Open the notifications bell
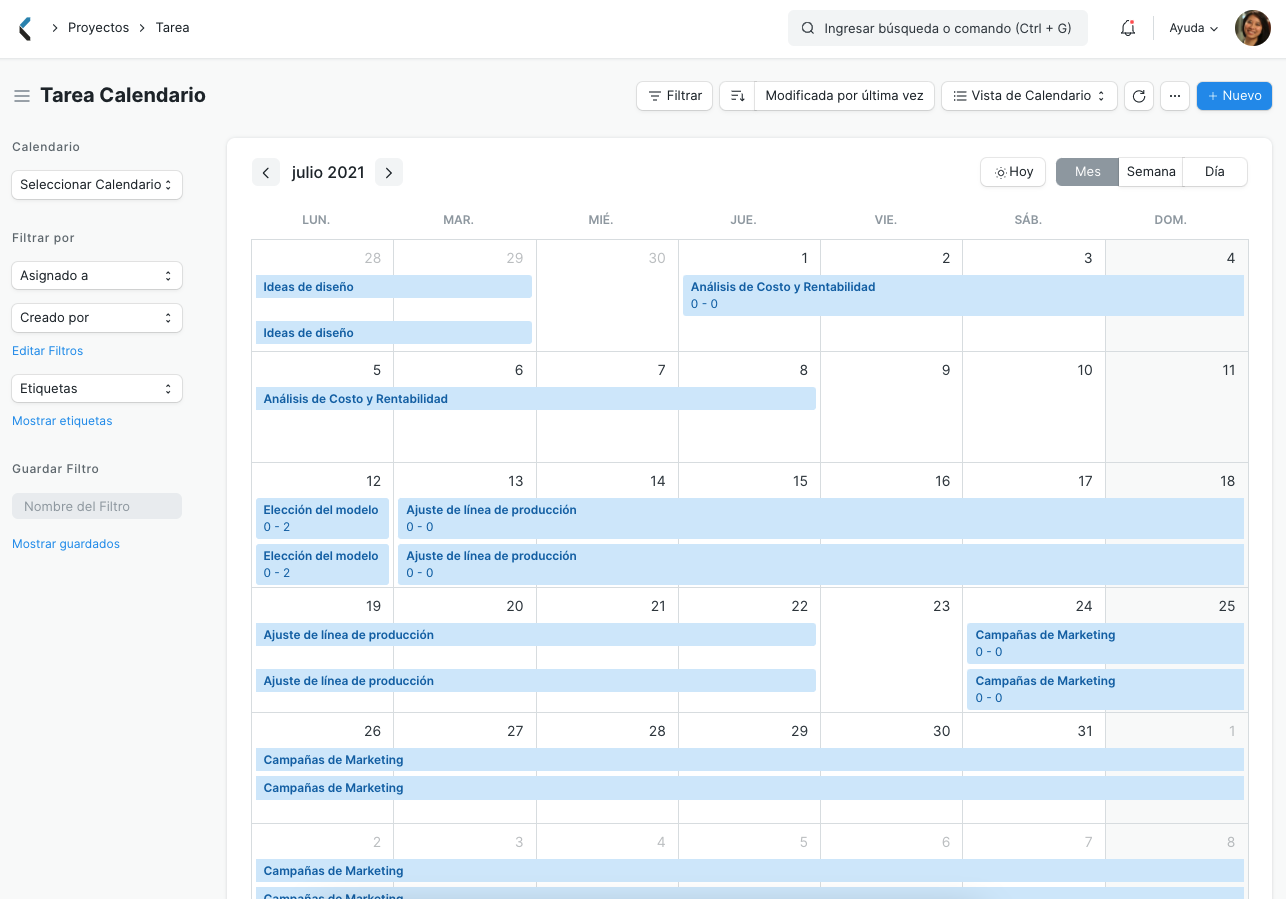 coord(1127,27)
